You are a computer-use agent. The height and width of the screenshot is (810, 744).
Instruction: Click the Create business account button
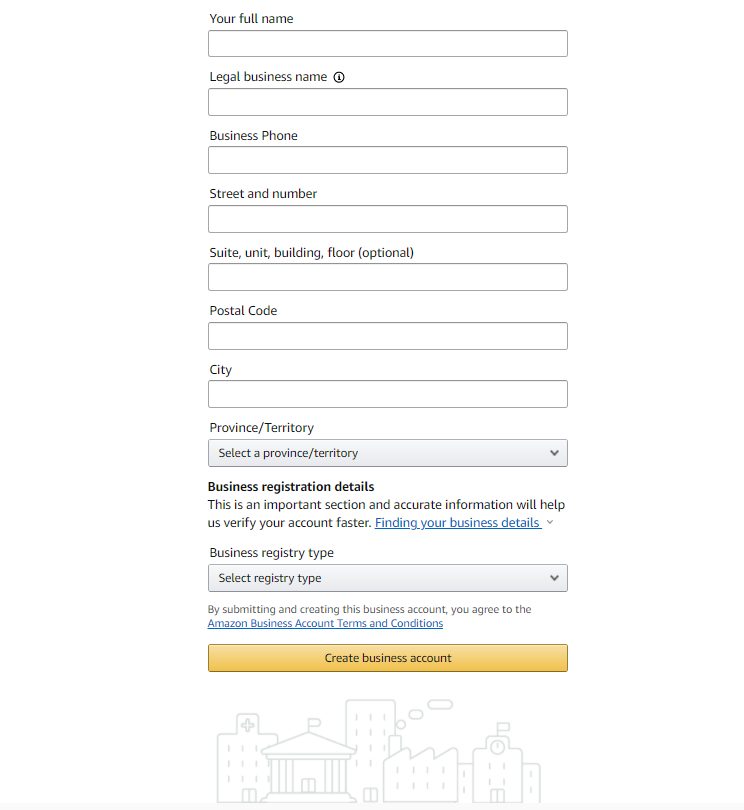tap(387, 657)
